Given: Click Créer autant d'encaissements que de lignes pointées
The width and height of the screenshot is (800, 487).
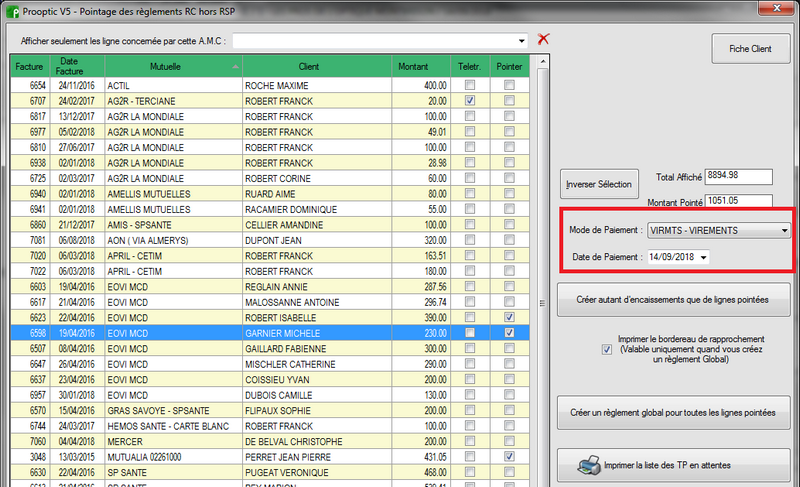Looking at the screenshot, I should pyautogui.click(x=673, y=300).
